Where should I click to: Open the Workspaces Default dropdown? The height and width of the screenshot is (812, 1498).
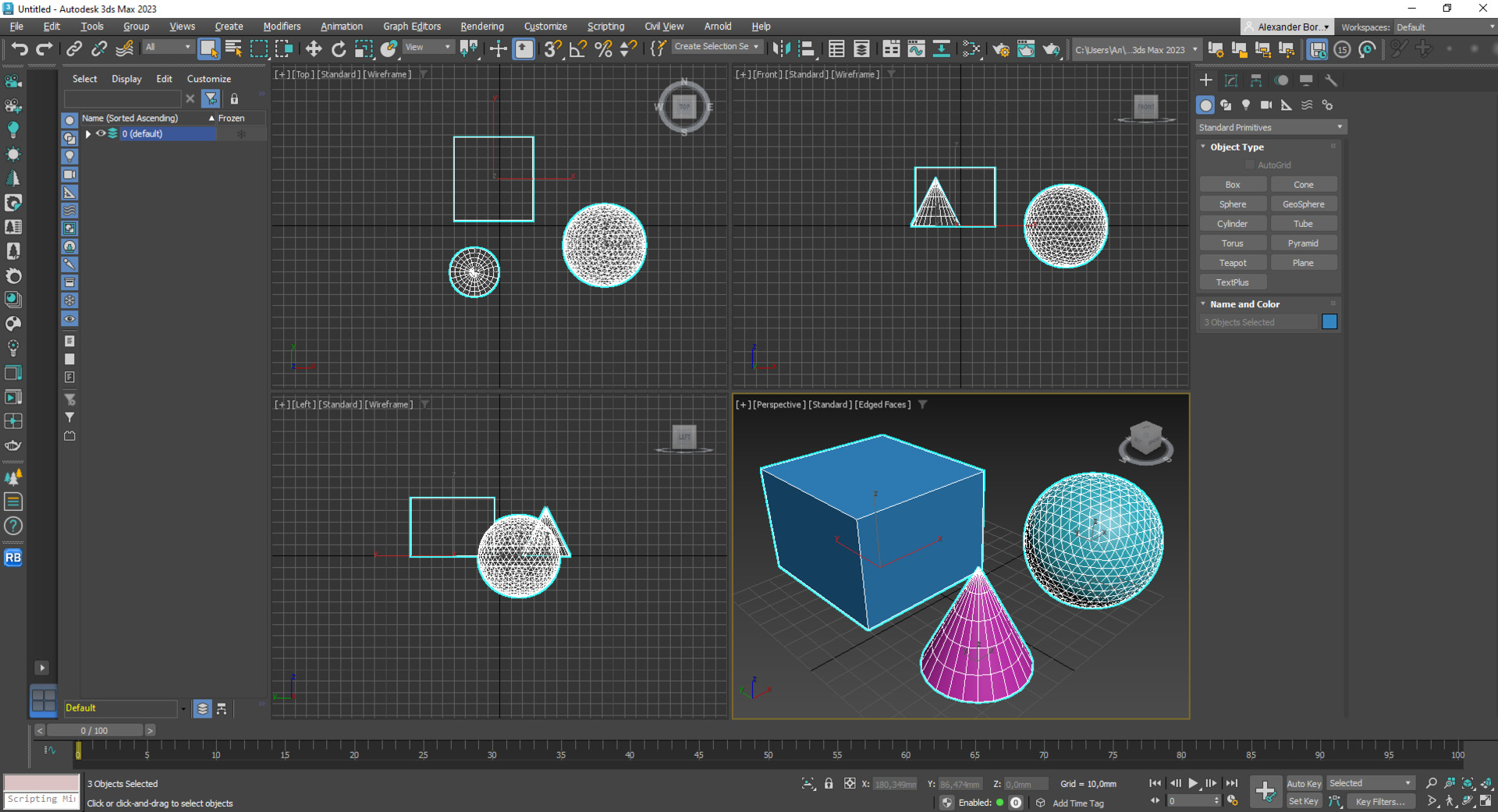tap(1446, 27)
